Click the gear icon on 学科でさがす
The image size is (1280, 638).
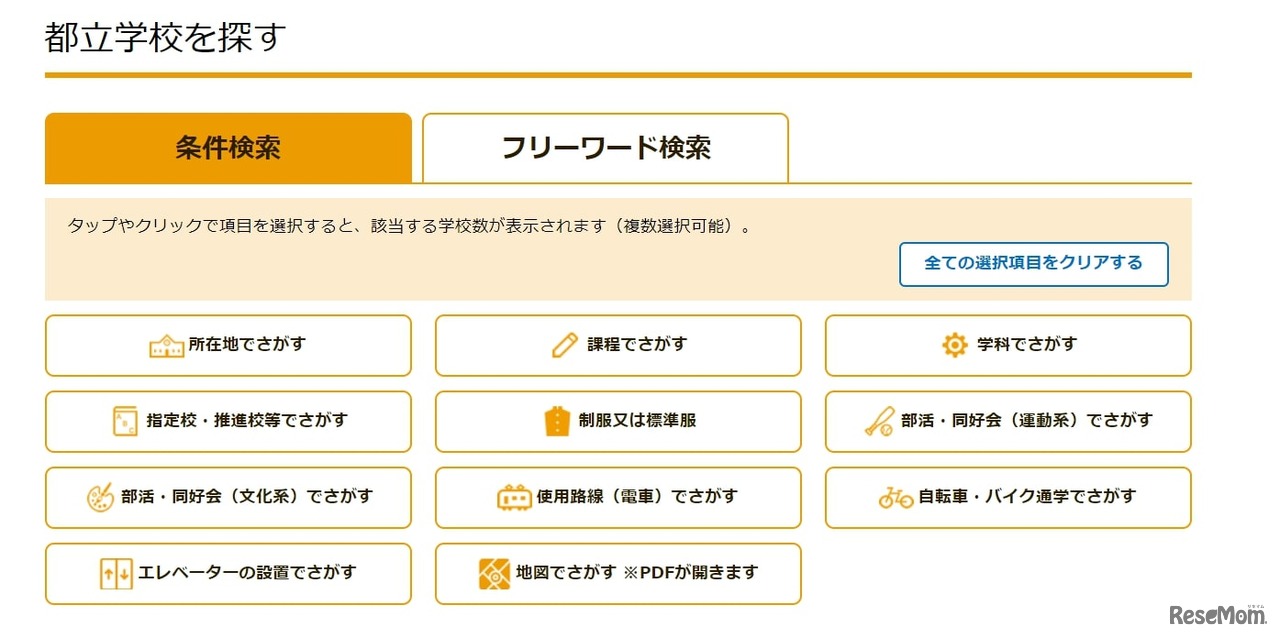[x=953, y=344]
